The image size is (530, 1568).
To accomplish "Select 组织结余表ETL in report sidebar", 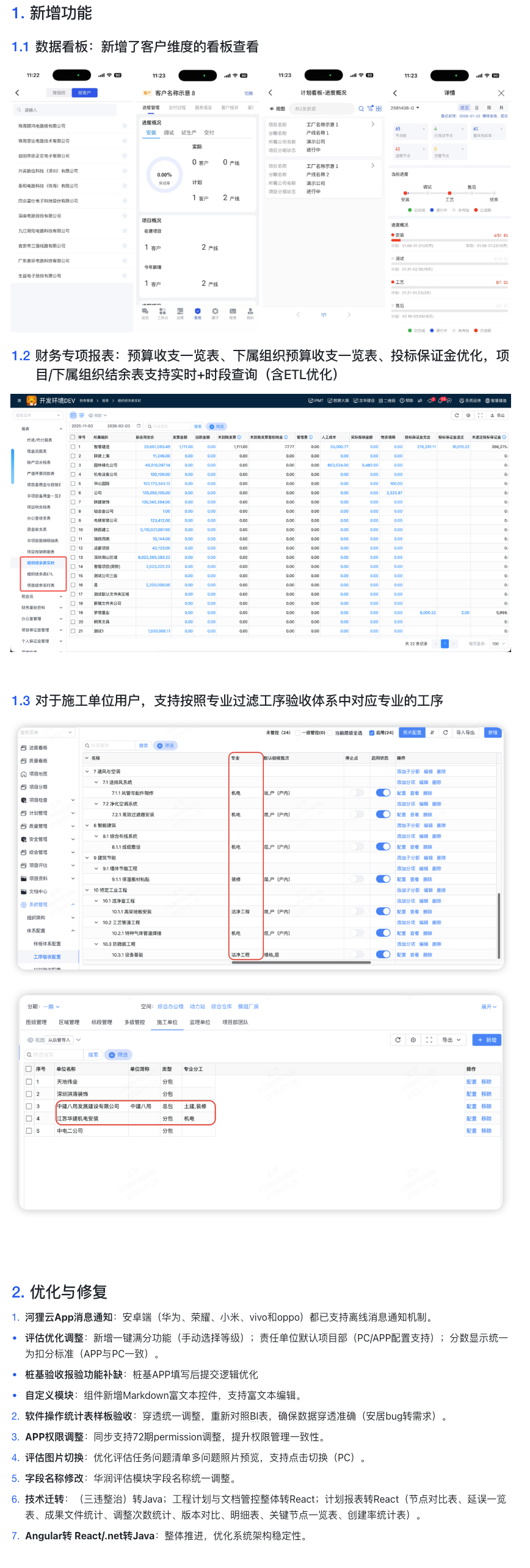I will [40, 574].
